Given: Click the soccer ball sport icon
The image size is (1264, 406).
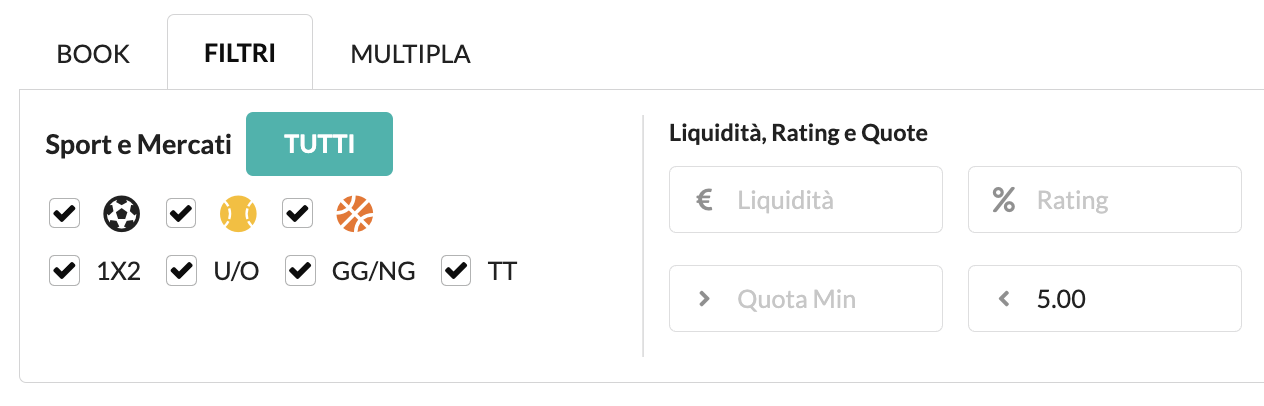Looking at the screenshot, I should point(122,213).
